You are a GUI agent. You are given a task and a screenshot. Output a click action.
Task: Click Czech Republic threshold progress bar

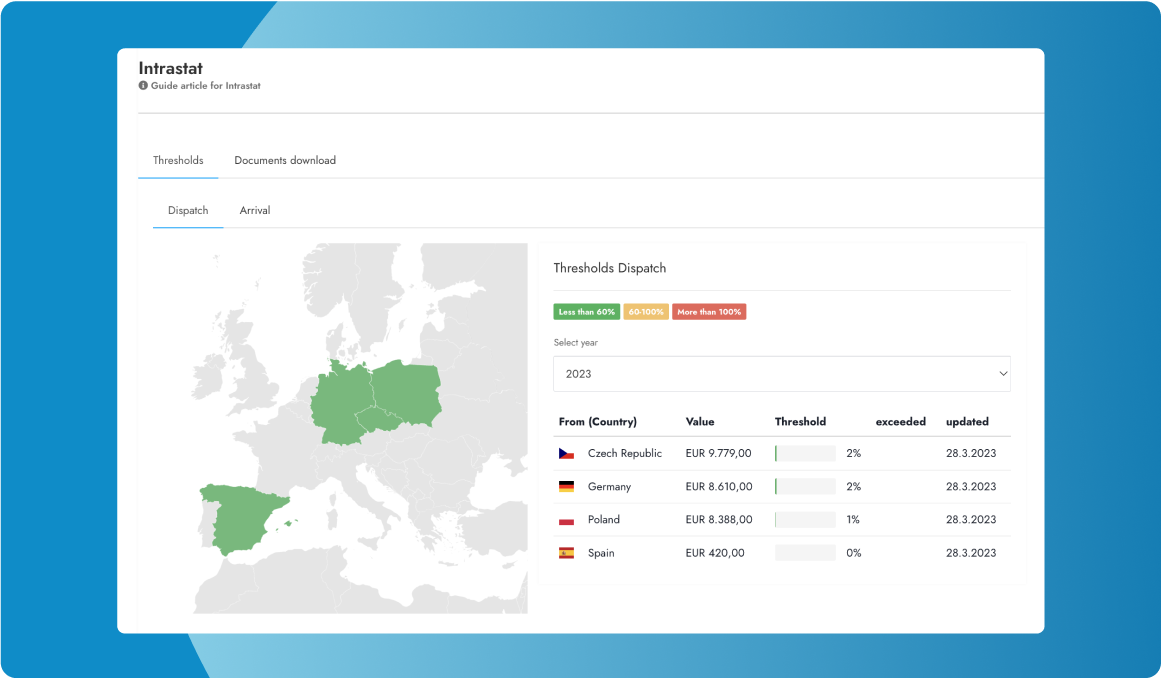[806, 454]
